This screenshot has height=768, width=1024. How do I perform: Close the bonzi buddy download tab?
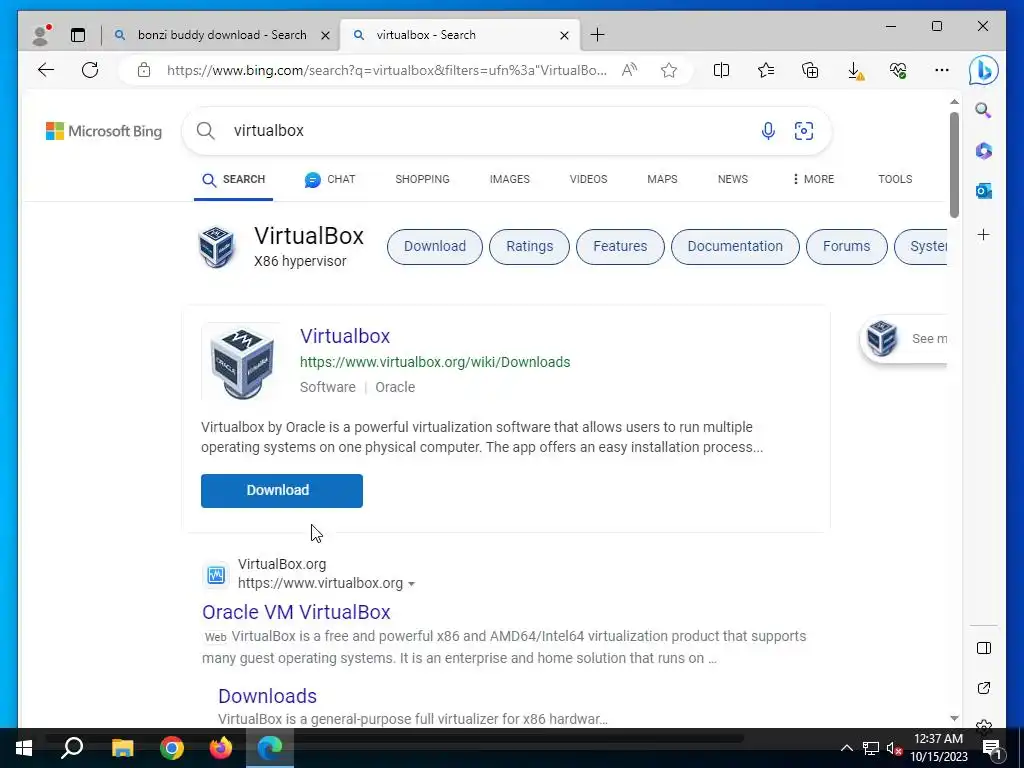coord(325,35)
